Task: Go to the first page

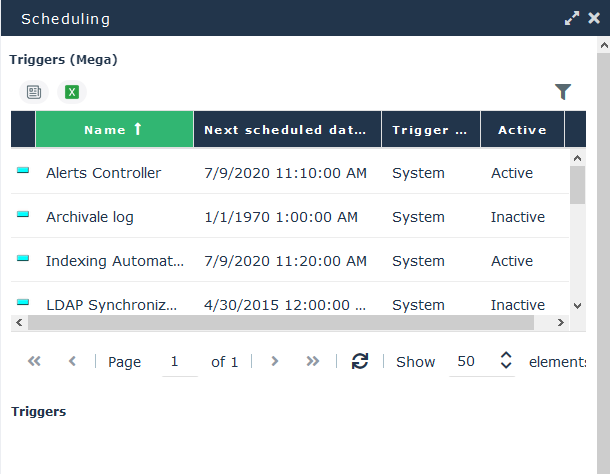Action: click(x=34, y=362)
